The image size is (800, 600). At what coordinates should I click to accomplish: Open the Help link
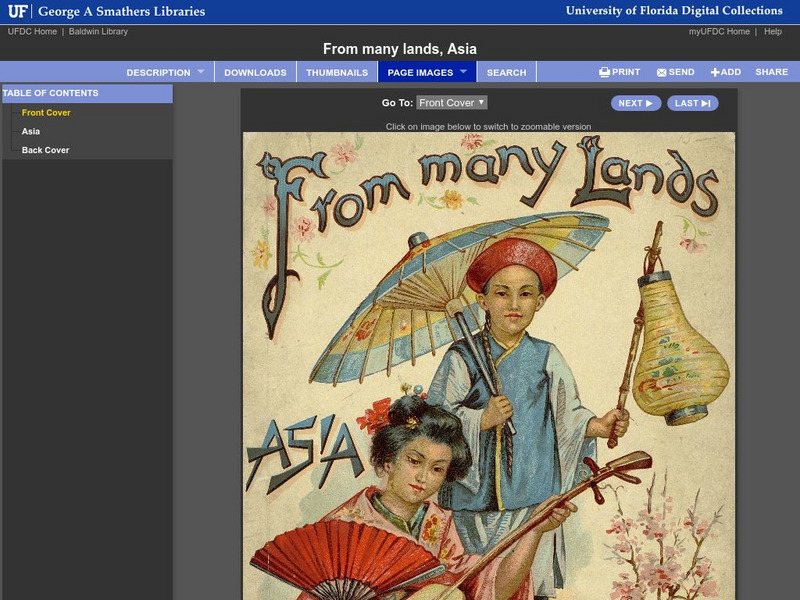pyautogui.click(x=772, y=32)
